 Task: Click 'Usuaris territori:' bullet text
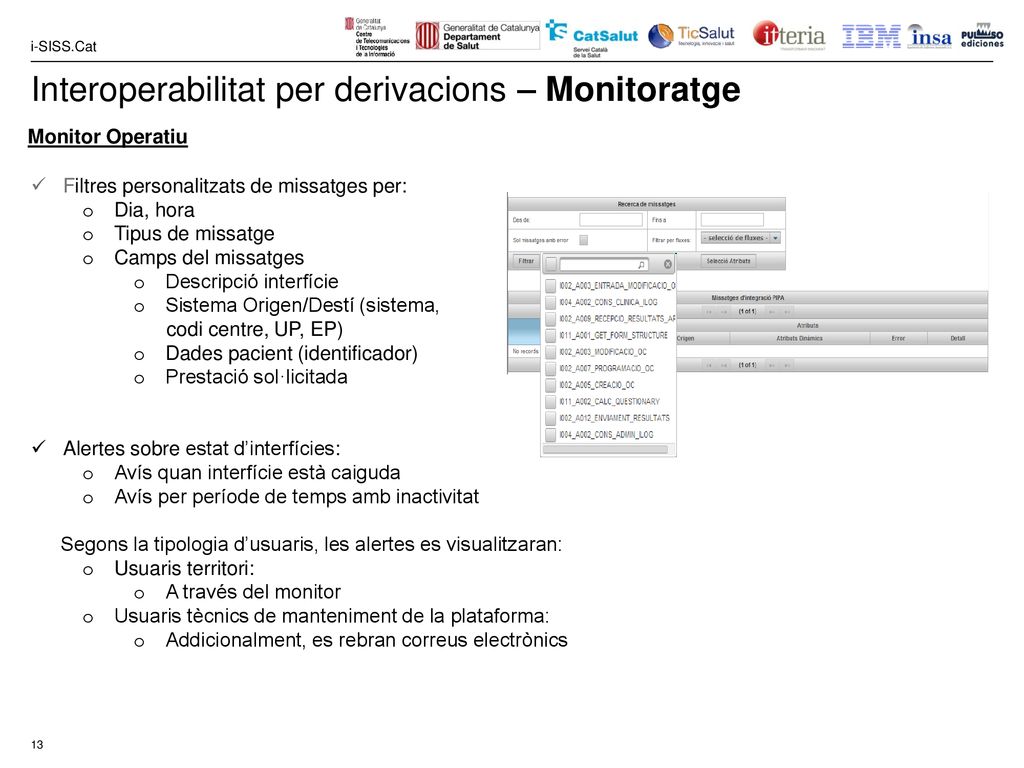184,569
